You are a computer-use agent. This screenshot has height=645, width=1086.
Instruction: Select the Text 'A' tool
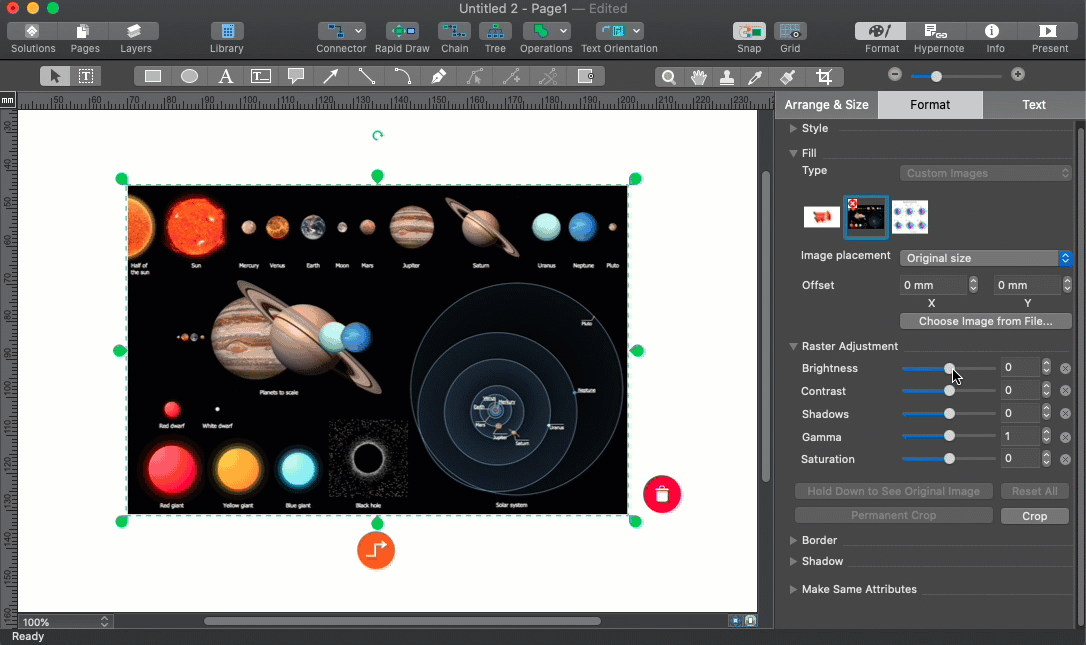pyautogui.click(x=225, y=76)
